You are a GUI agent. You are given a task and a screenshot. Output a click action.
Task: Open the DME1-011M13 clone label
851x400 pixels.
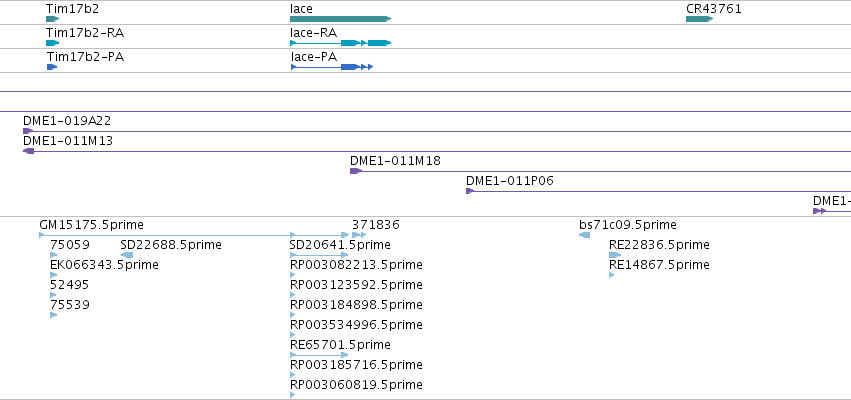68,141
